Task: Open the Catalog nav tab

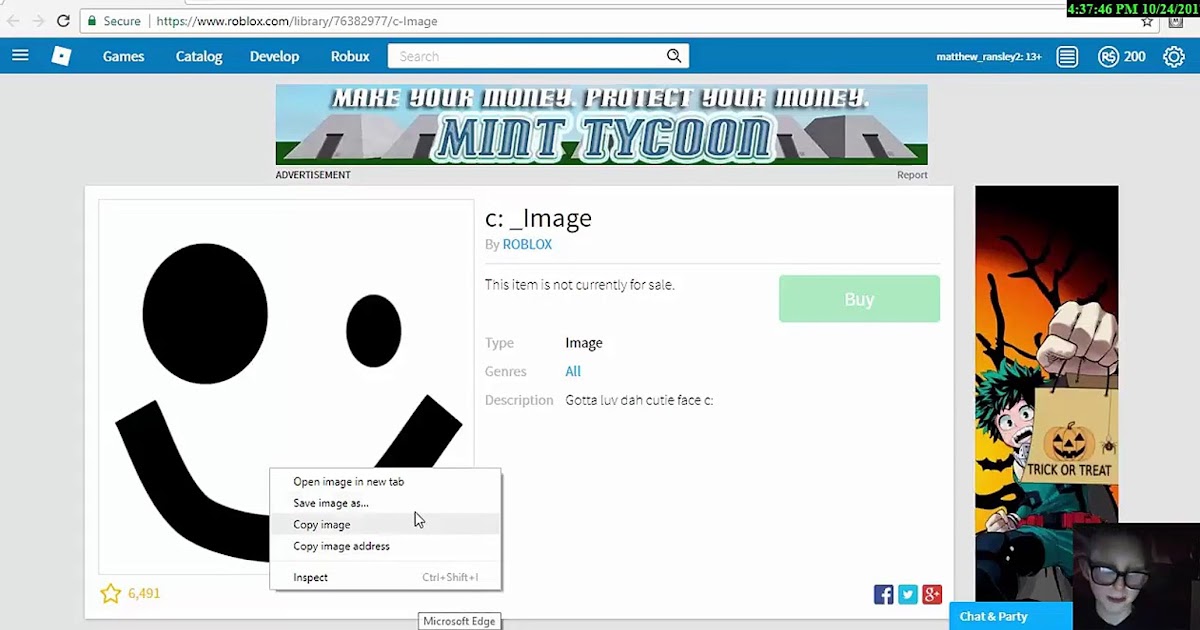Action: point(199,56)
